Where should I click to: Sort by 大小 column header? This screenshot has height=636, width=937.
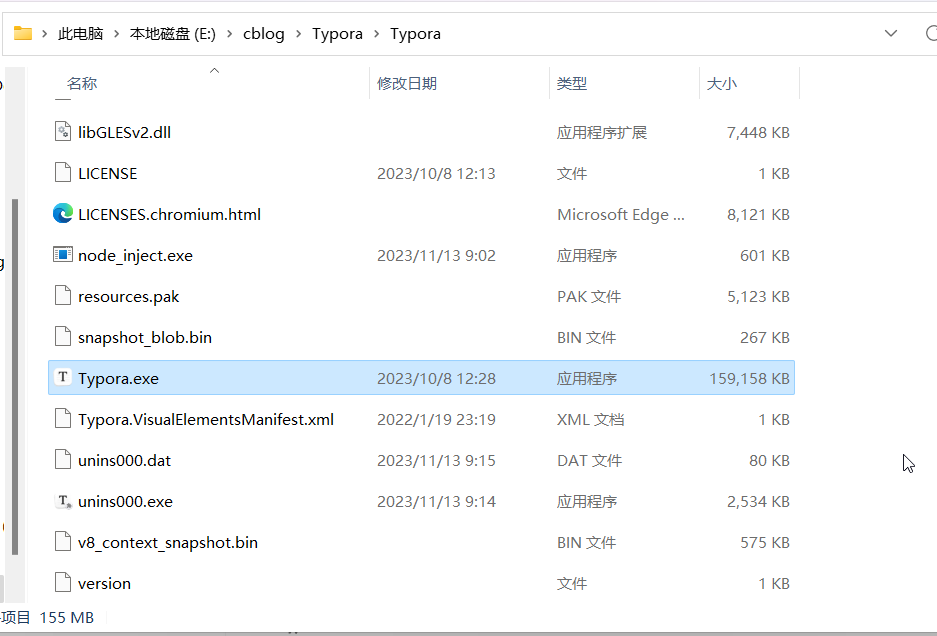[x=722, y=83]
